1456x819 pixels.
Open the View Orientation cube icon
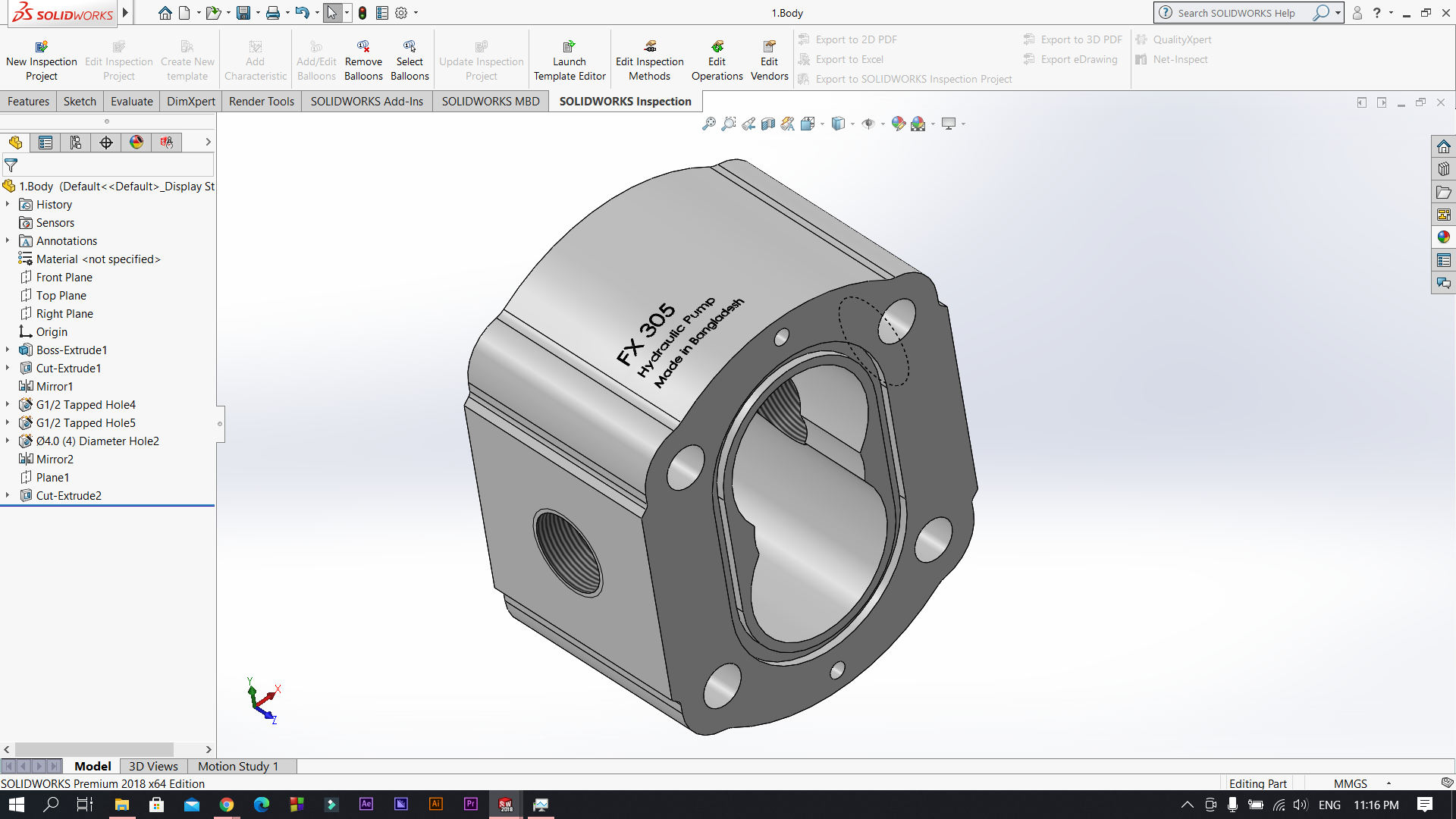coord(808,124)
